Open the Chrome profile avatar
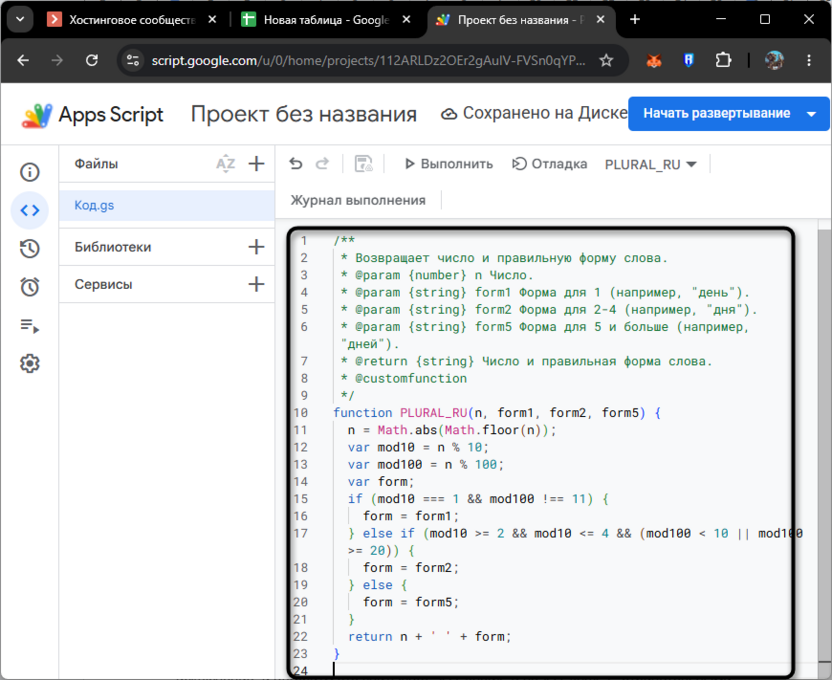This screenshot has height=680, width=832. 774,60
